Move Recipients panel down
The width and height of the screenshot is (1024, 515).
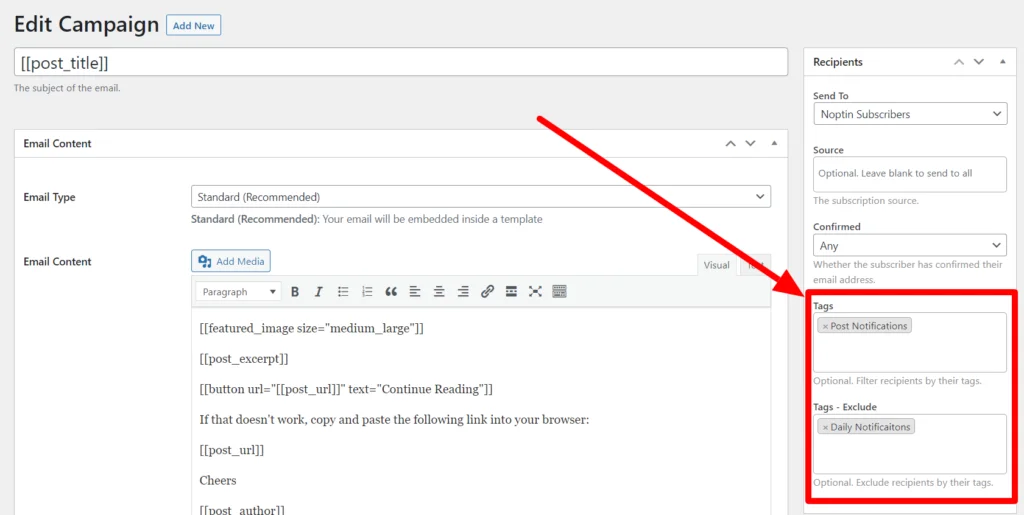click(x=978, y=62)
